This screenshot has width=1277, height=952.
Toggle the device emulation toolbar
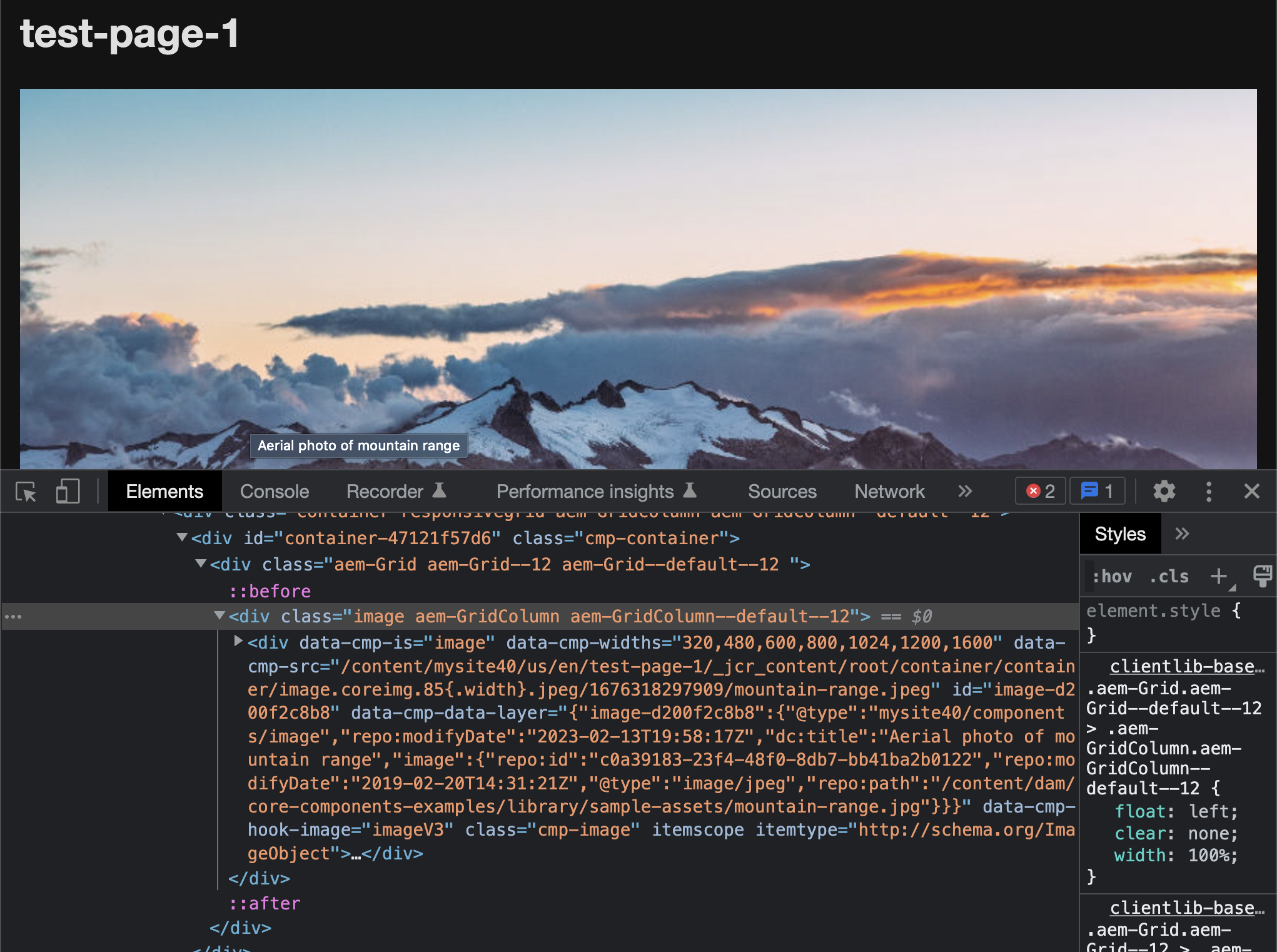[x=68, y=491]
